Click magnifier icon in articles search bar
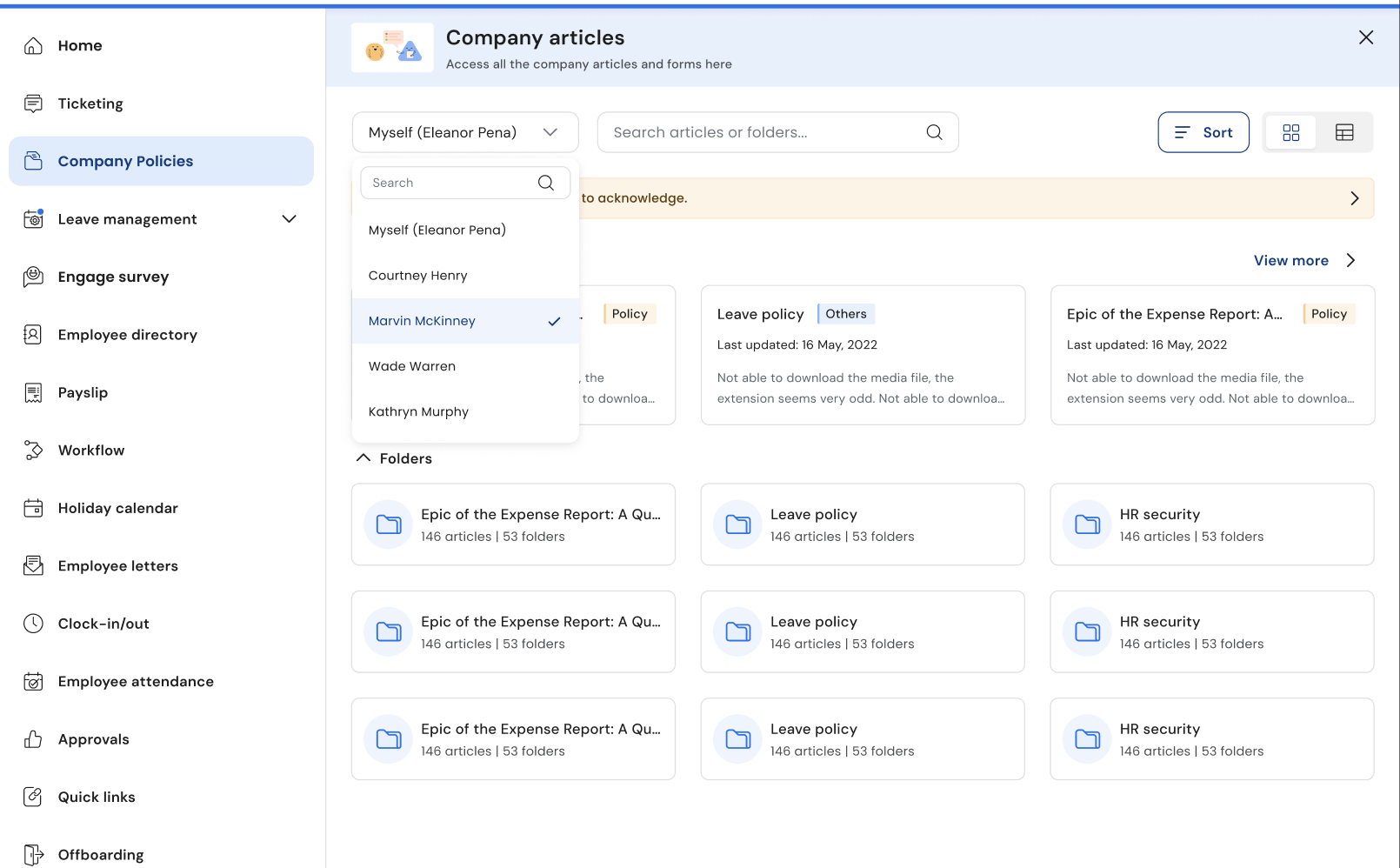This screenshot has width=1400, height=868. [x=934, y=132]
